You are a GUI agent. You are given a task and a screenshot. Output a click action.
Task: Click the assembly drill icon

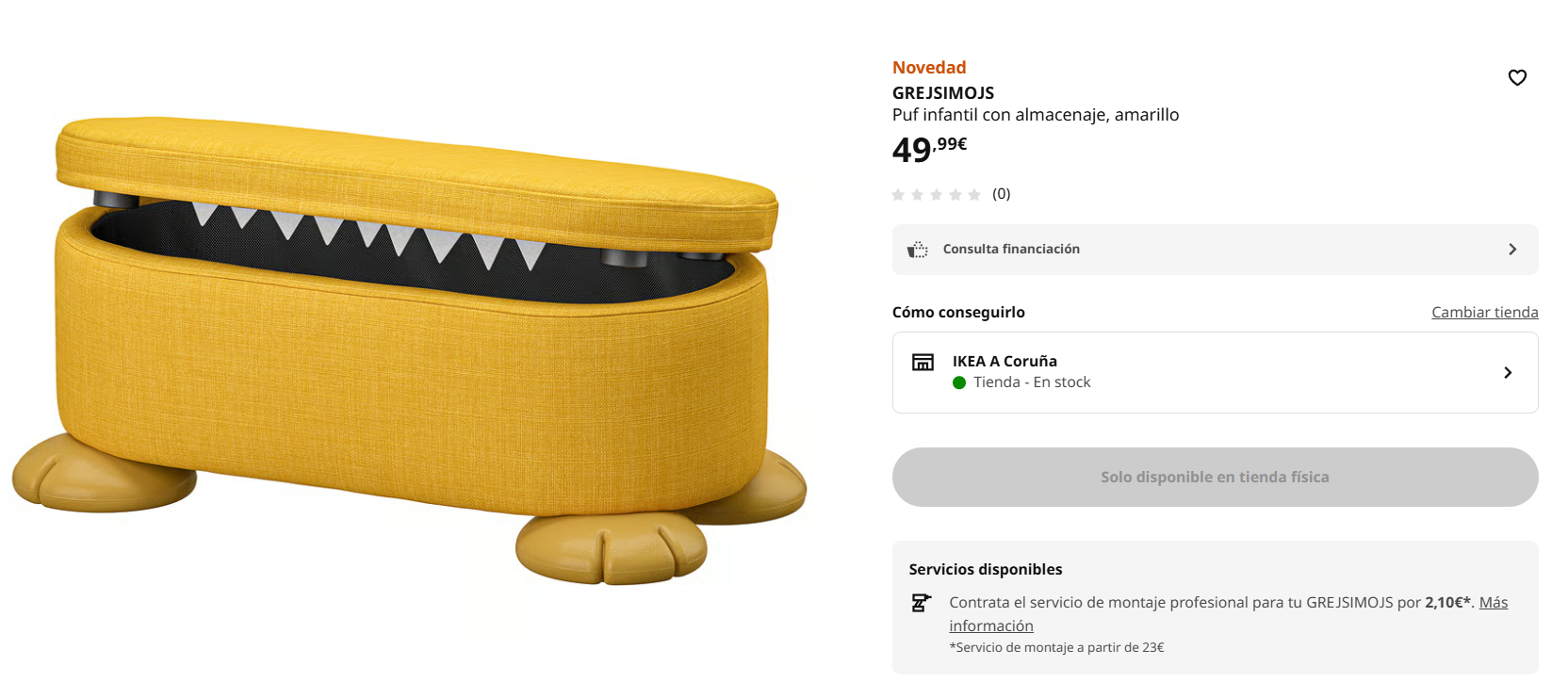point(921,603)
